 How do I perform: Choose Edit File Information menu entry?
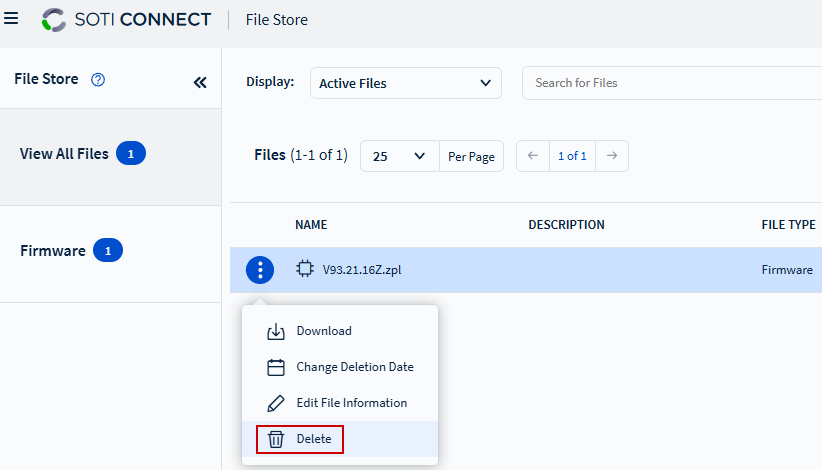pos(351,403)
